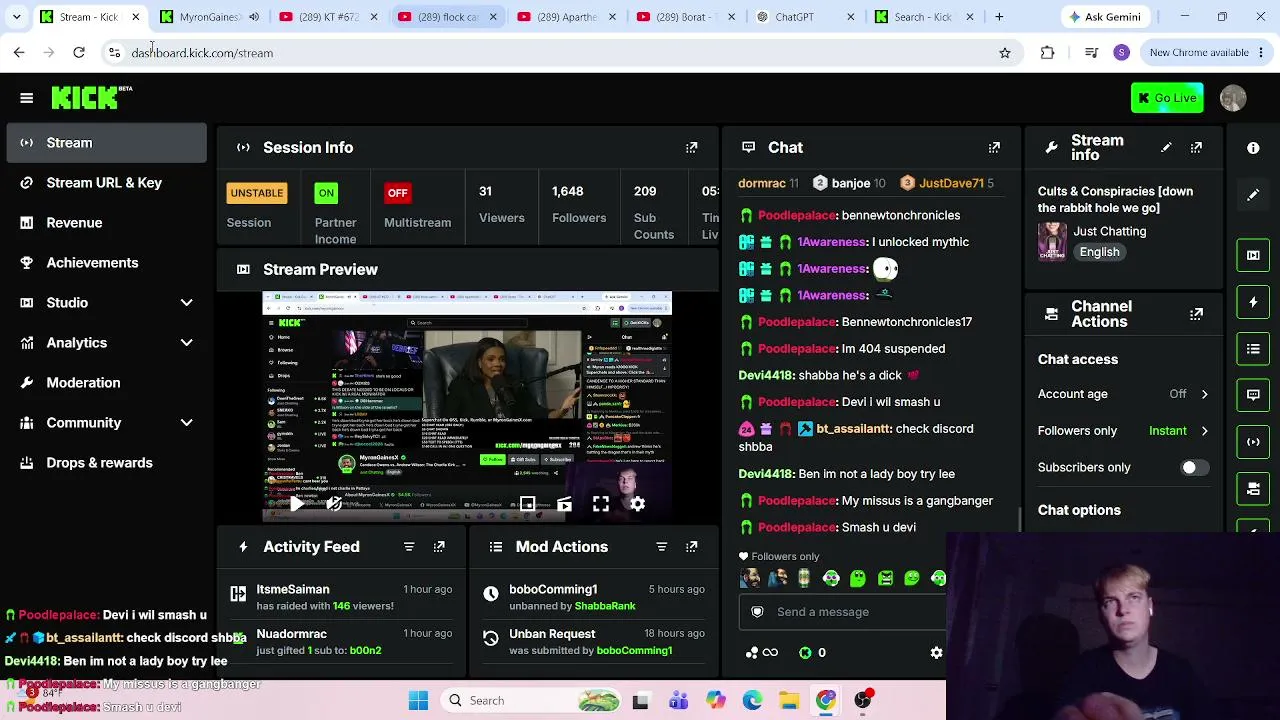Open Drops & rewards page
This screenshot has width=1280, height=720.
point(106,463)
